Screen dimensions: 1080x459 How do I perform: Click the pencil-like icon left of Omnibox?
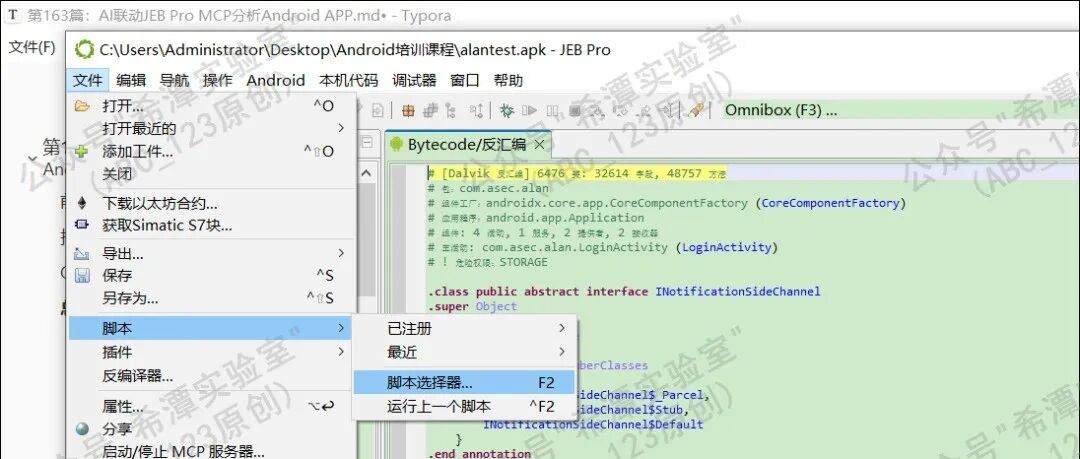tap(696, 110)
